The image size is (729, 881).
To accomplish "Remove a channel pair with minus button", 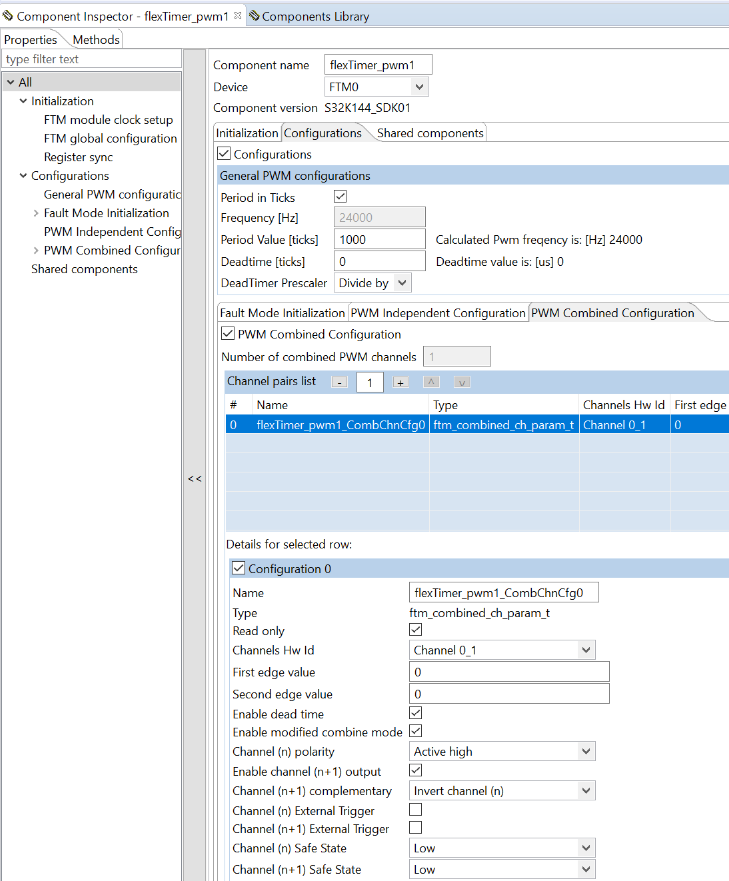I will point(339,383).
